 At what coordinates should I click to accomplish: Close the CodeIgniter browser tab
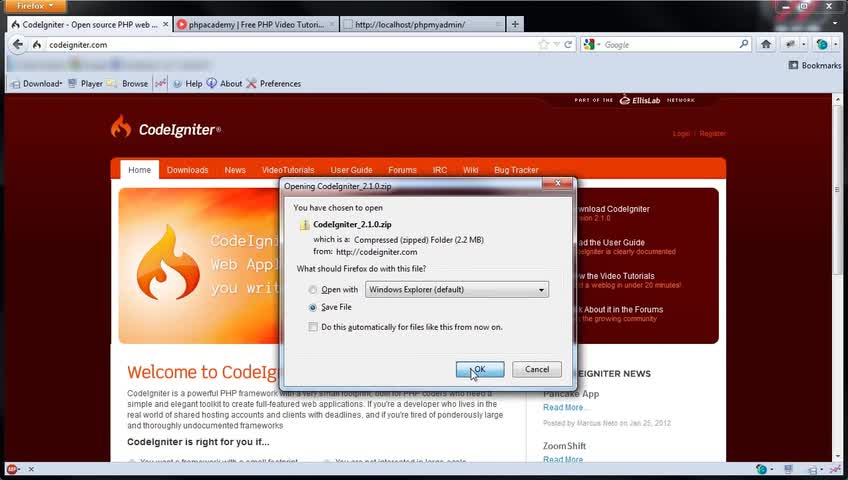tap(165, 24)
